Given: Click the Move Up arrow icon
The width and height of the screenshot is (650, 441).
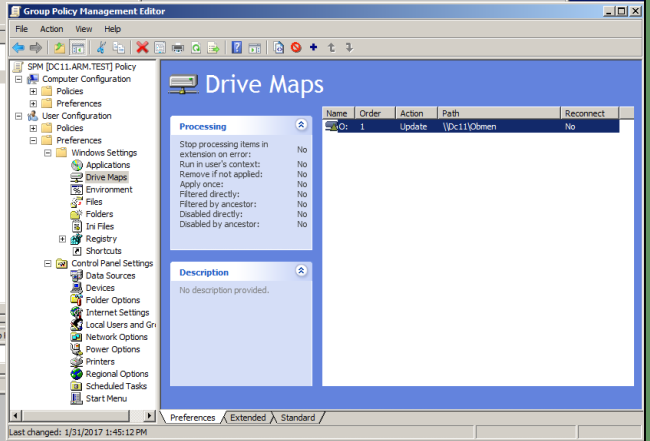Looking at the screenshot, I should pos(331,48).
